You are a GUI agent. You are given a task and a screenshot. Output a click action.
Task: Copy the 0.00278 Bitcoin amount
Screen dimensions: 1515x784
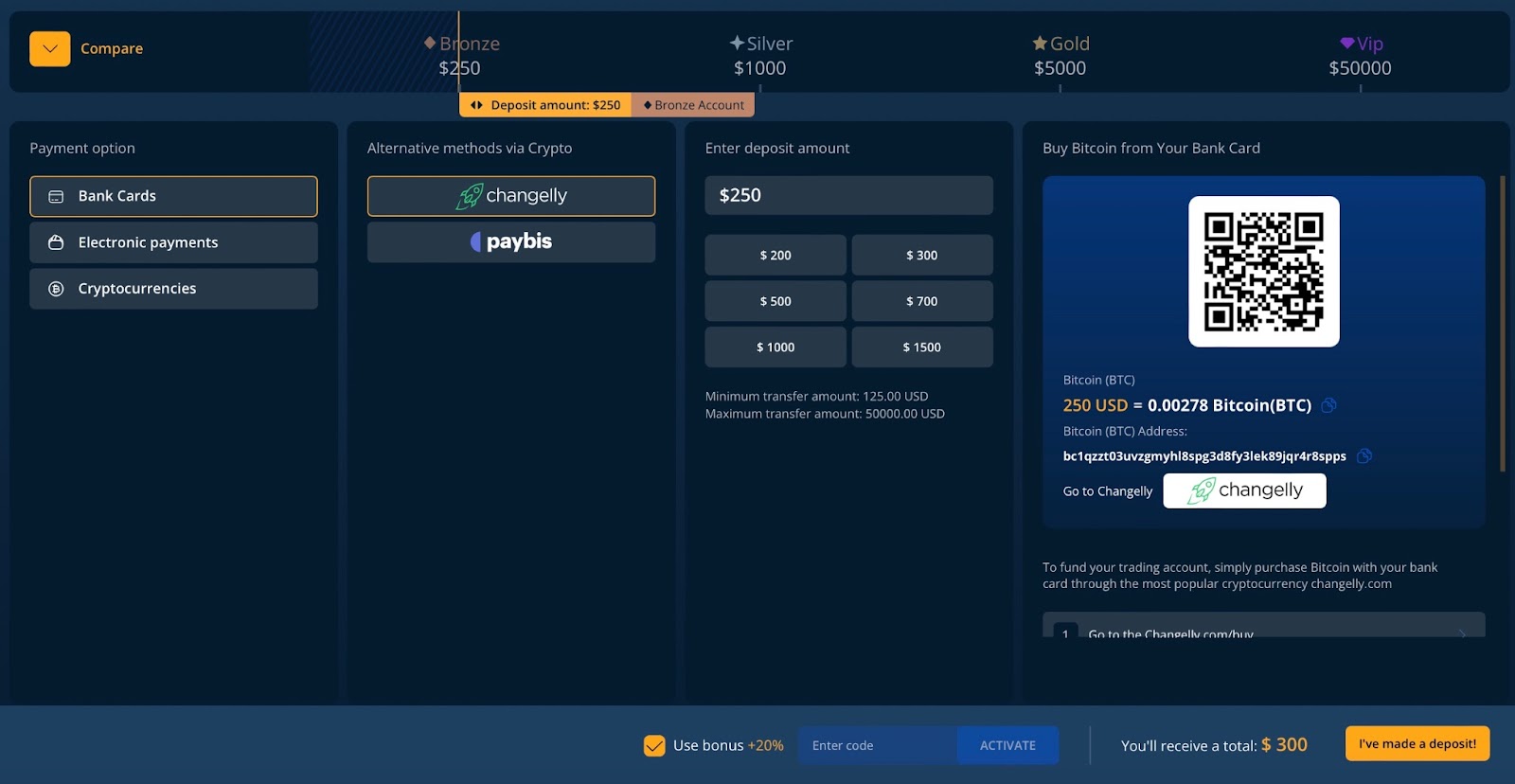1329,405
